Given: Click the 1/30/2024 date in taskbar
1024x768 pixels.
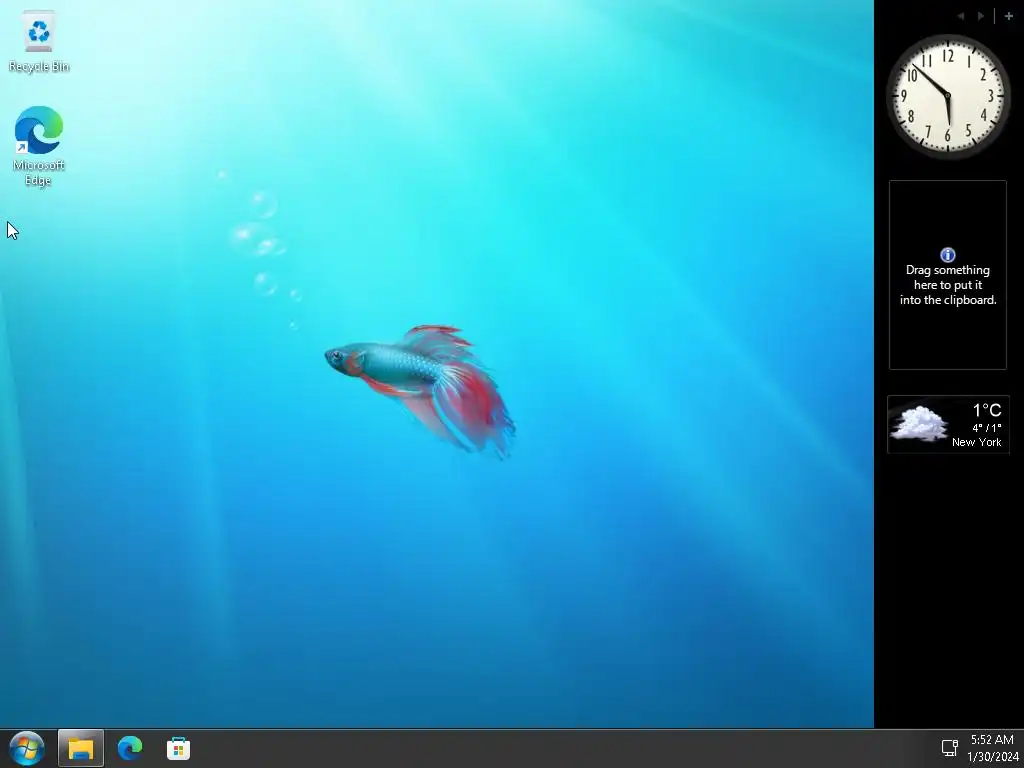Looking at the screenshot, I should point(993,757).
